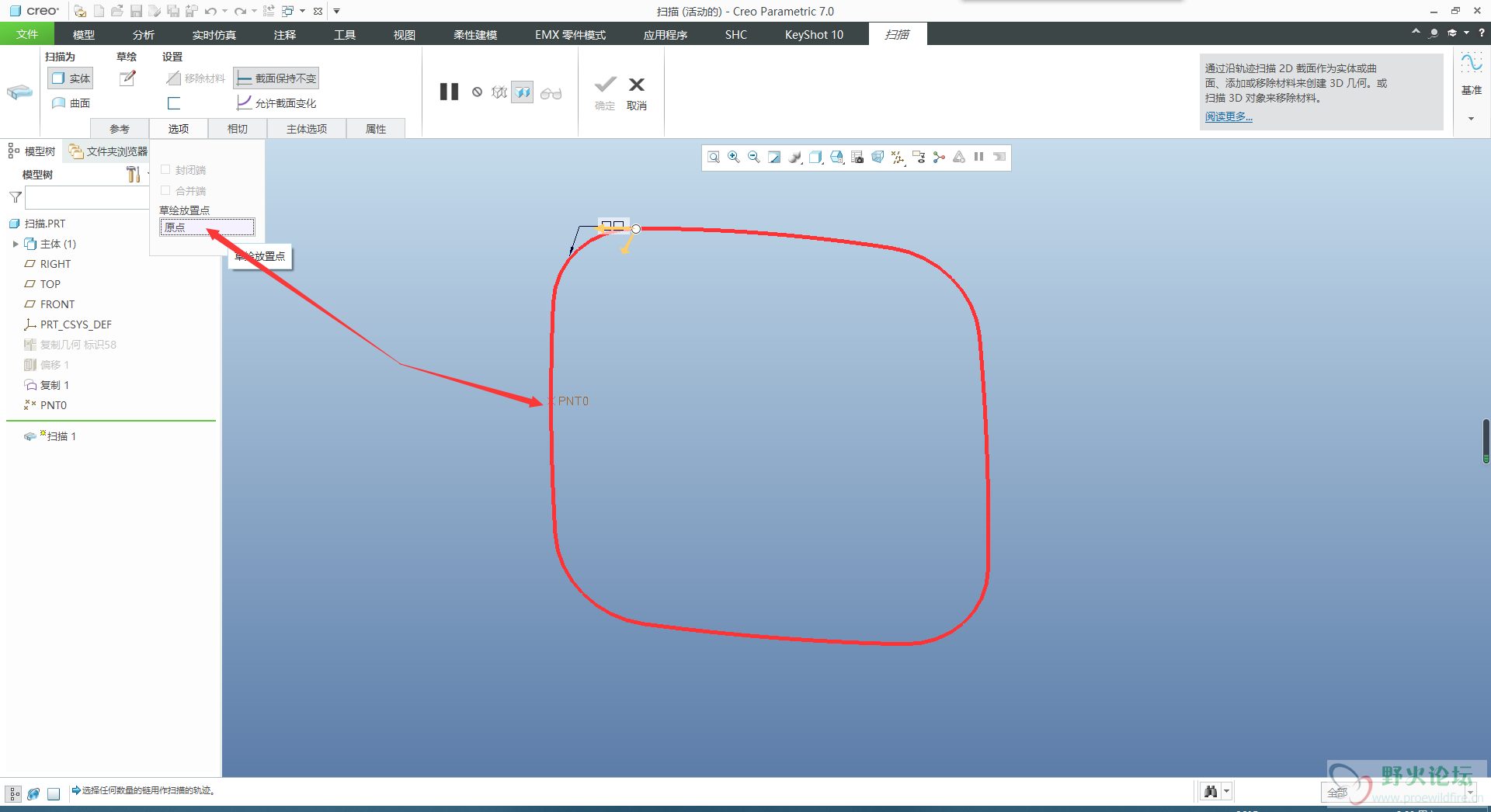Open the find tool dropdown arrow in status bar

coord(1227,792)
